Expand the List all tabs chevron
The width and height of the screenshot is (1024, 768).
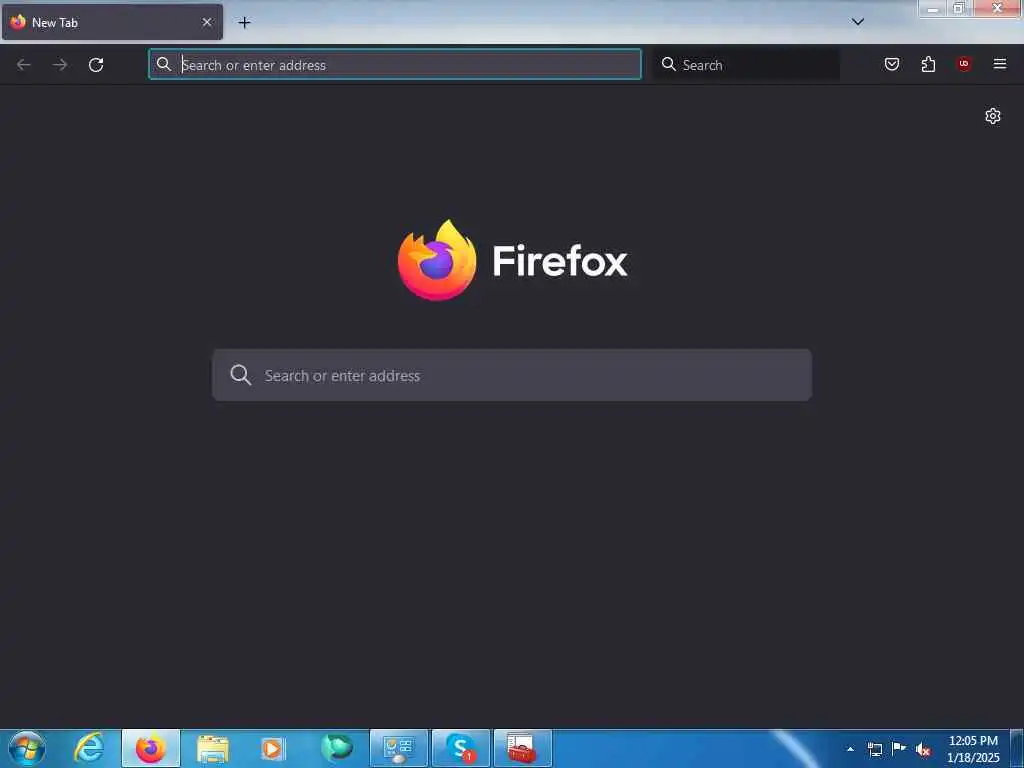click(858, 22)
